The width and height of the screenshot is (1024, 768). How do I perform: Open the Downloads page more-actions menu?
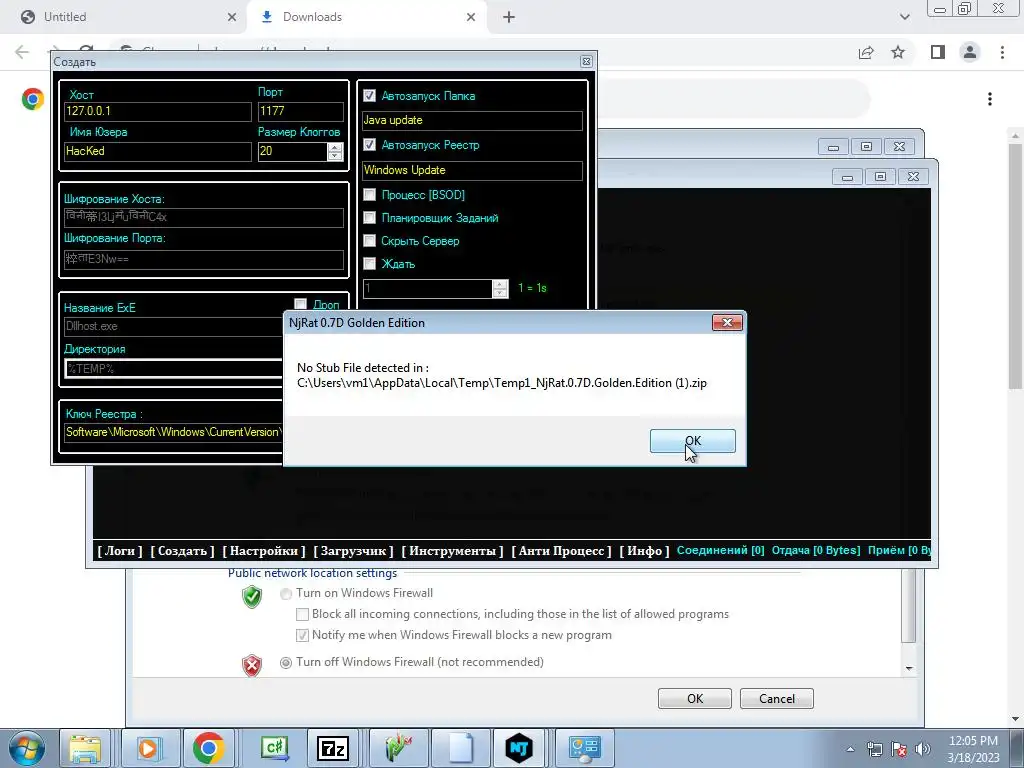point(990,99)
